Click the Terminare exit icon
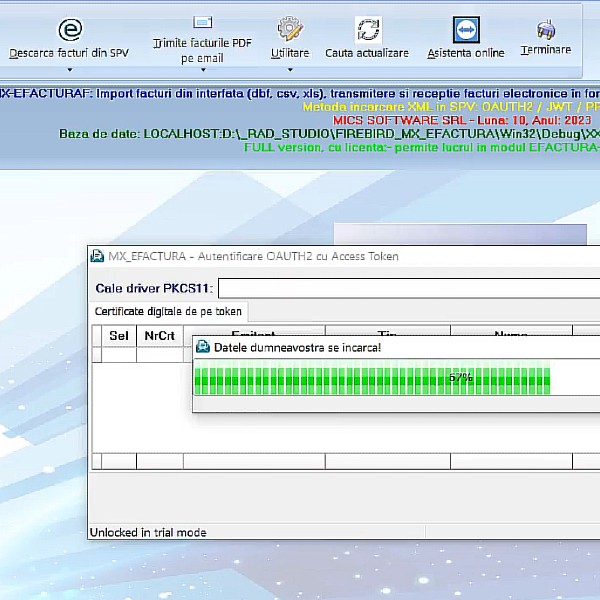Screen dimensions: 600x600 [546, 29]
